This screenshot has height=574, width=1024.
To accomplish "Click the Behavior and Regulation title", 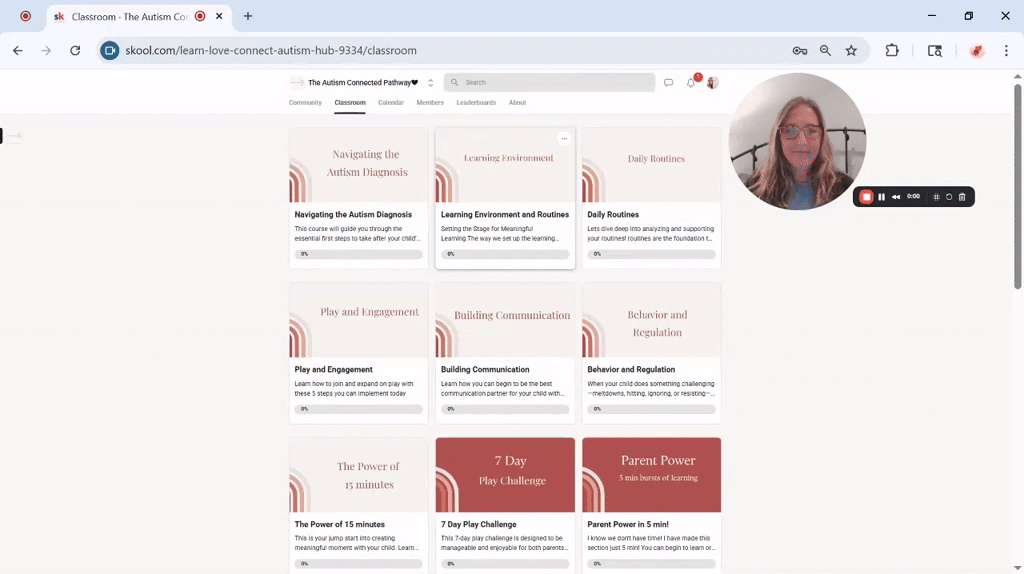I will click(x=630, y=369).
